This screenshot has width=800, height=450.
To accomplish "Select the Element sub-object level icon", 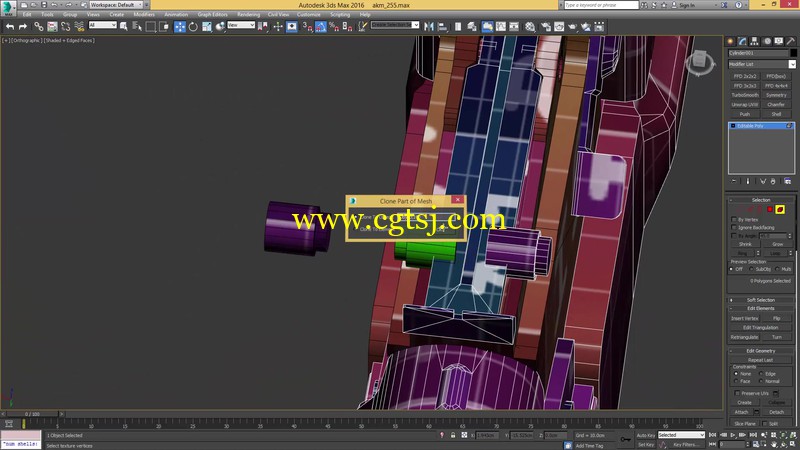I will tap(780, 209).
